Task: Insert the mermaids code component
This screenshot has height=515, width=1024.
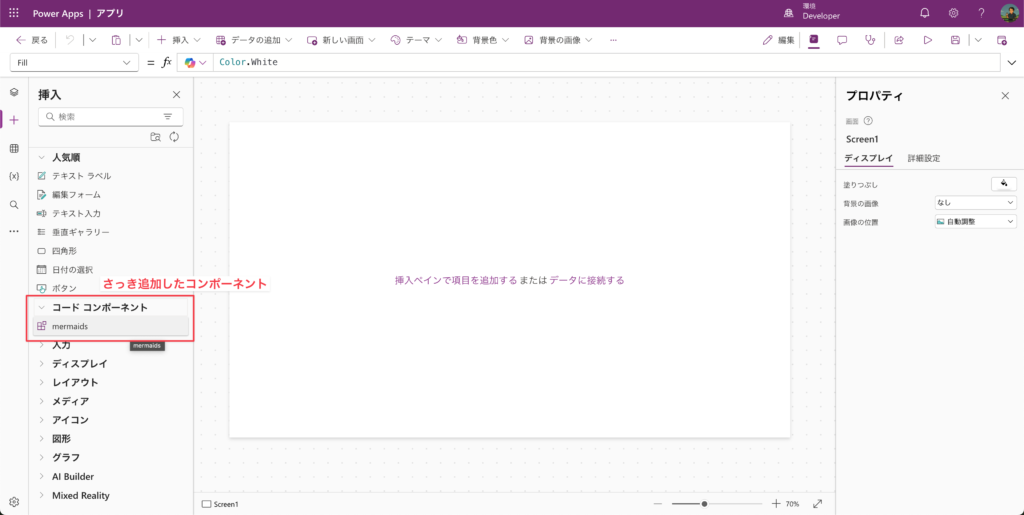Action: click(70, 326)
